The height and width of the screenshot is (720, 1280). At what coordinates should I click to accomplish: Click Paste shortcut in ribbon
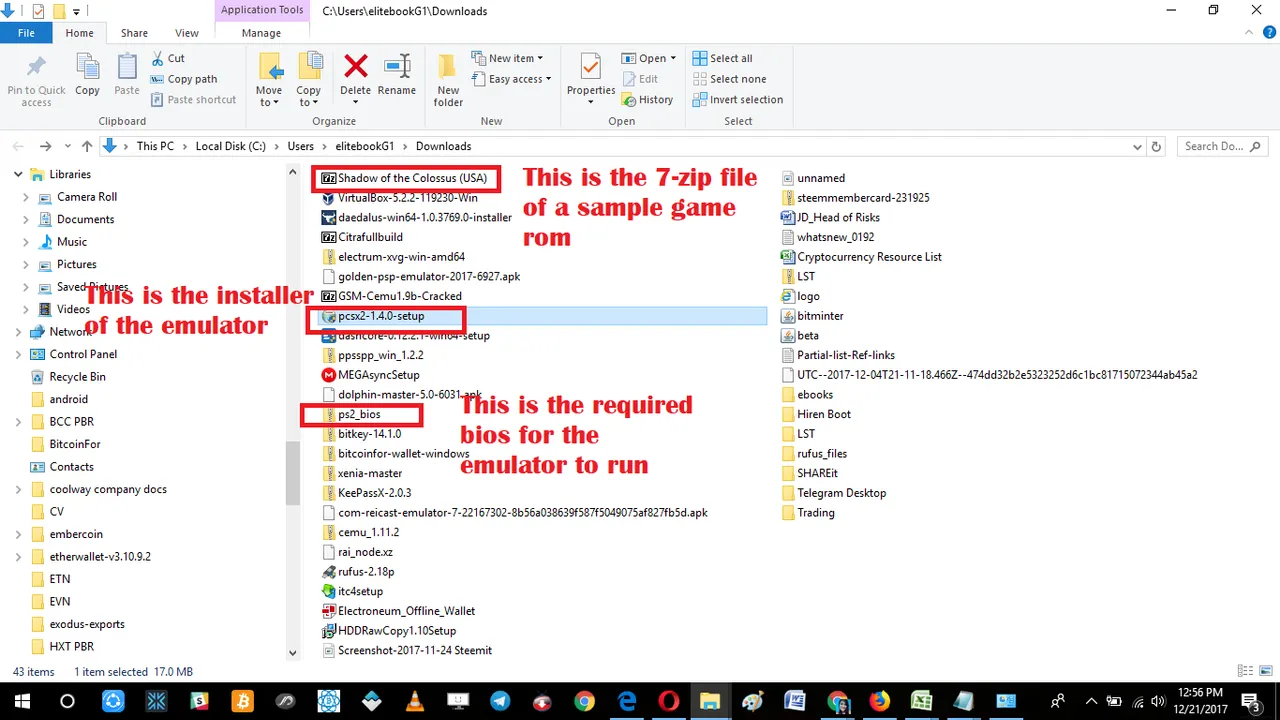click(194, 100)
